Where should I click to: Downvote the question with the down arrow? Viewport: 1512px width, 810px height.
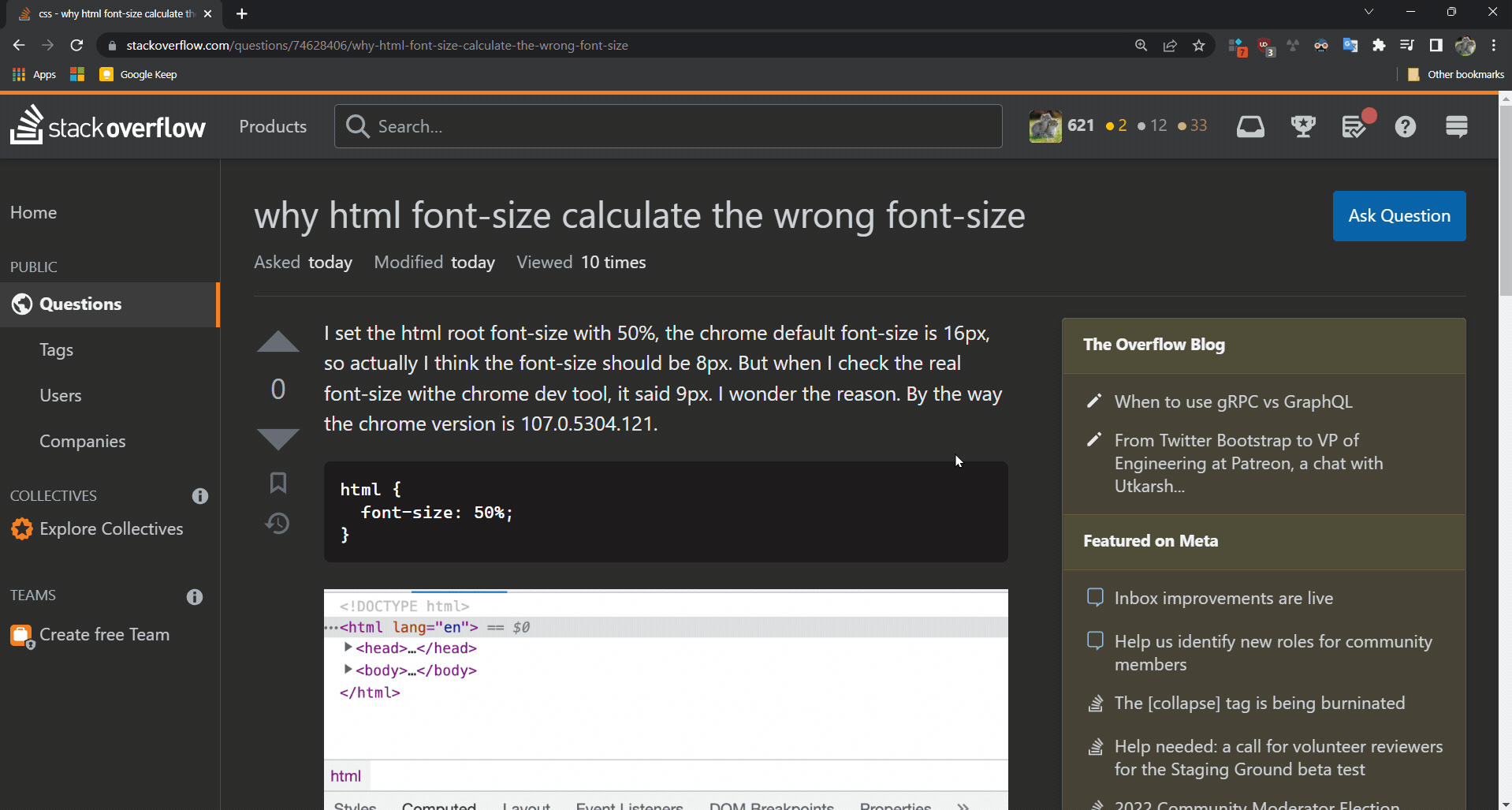click(277, 439)
